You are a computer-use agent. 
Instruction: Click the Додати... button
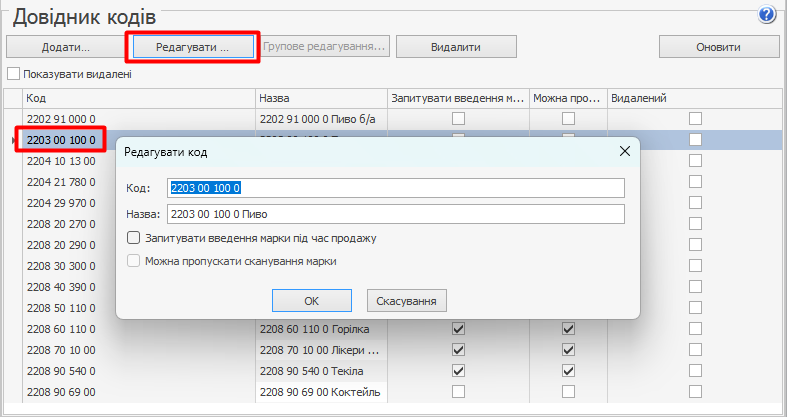tap(65, 47)
